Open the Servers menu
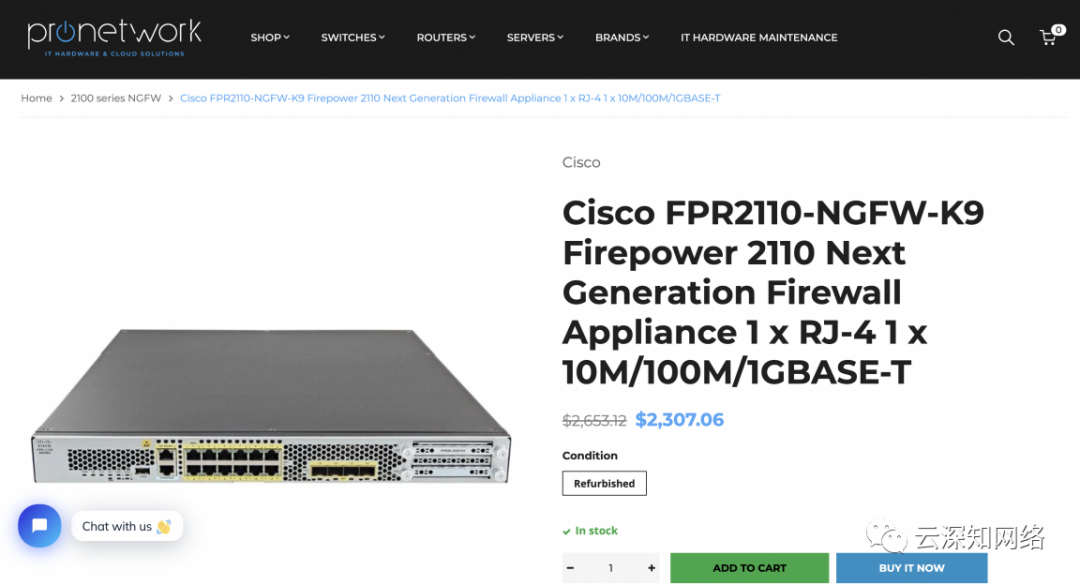The width and height of the screenshot is (1080, 585). click(535, 38)
